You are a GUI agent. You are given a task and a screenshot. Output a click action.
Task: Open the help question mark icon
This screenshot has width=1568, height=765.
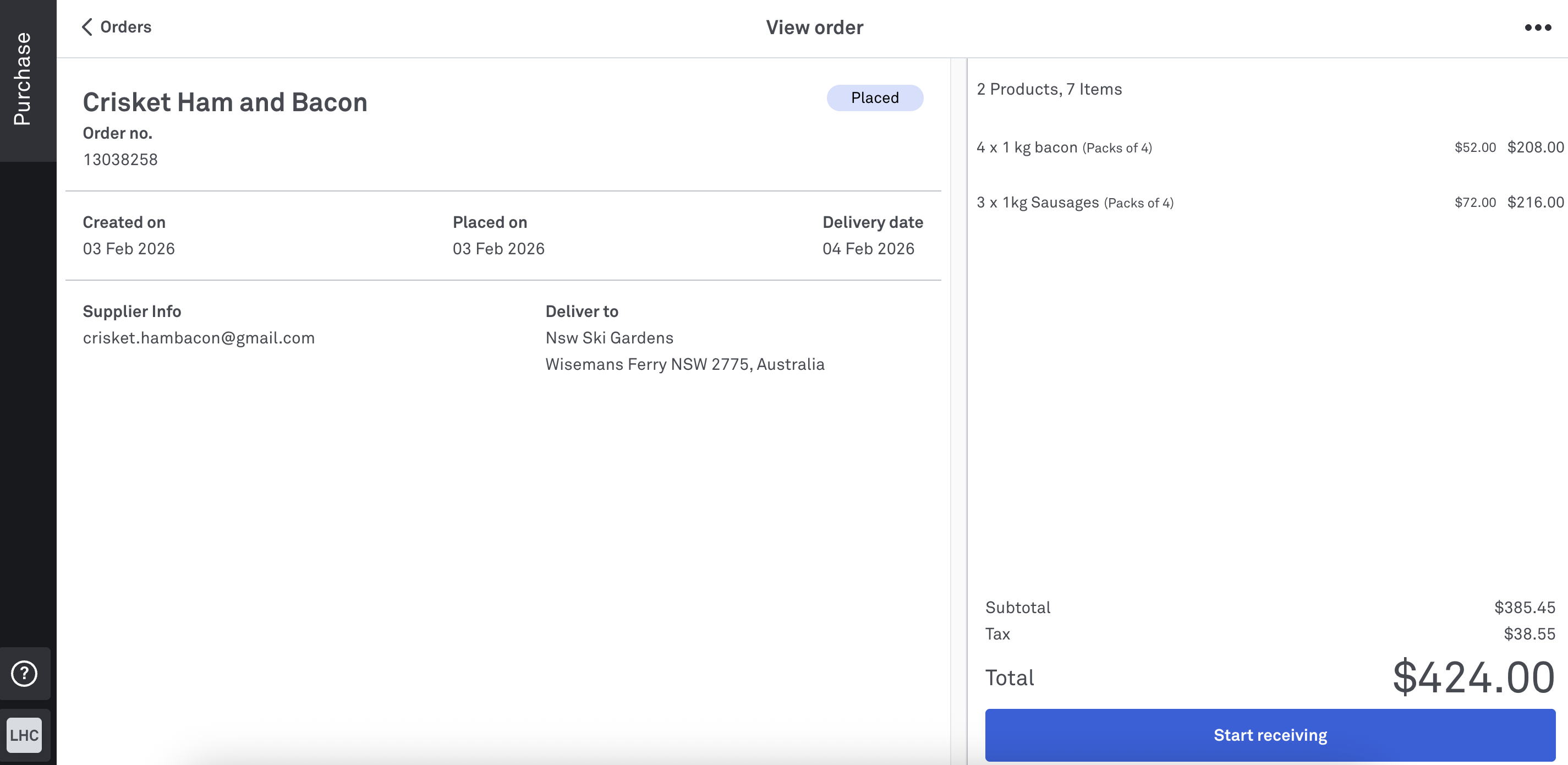click(24, 673)
